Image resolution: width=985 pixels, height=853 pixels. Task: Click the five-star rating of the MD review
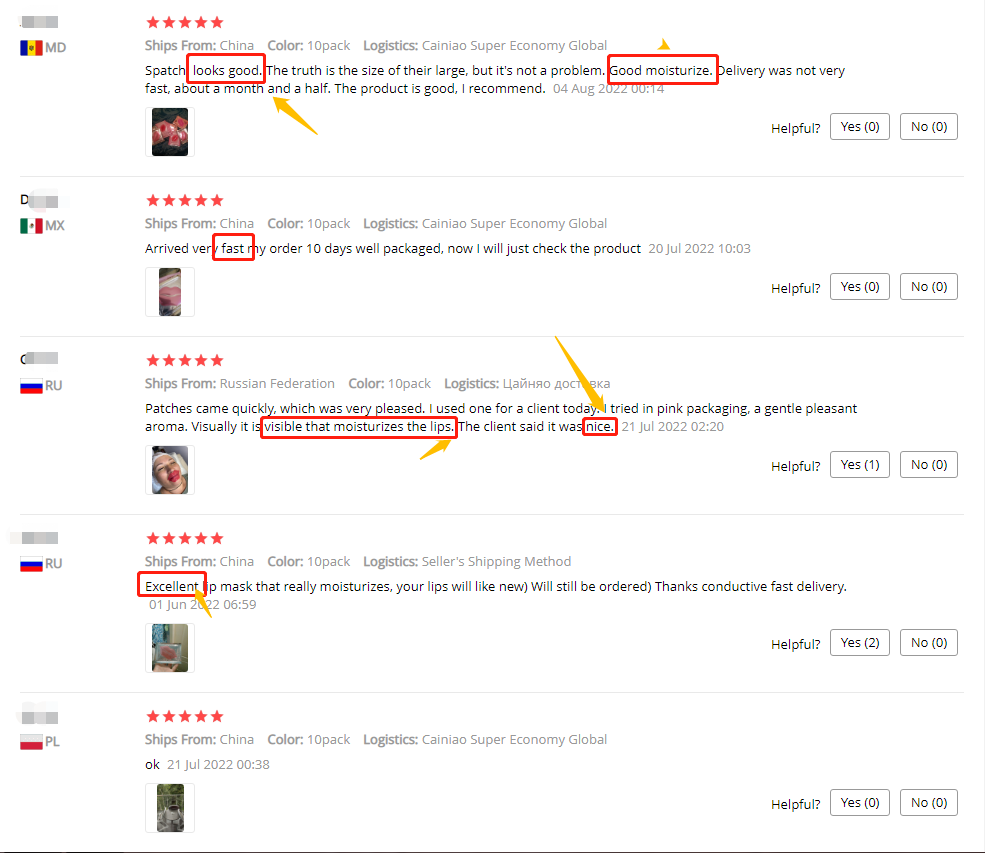[x=185, y=23]
